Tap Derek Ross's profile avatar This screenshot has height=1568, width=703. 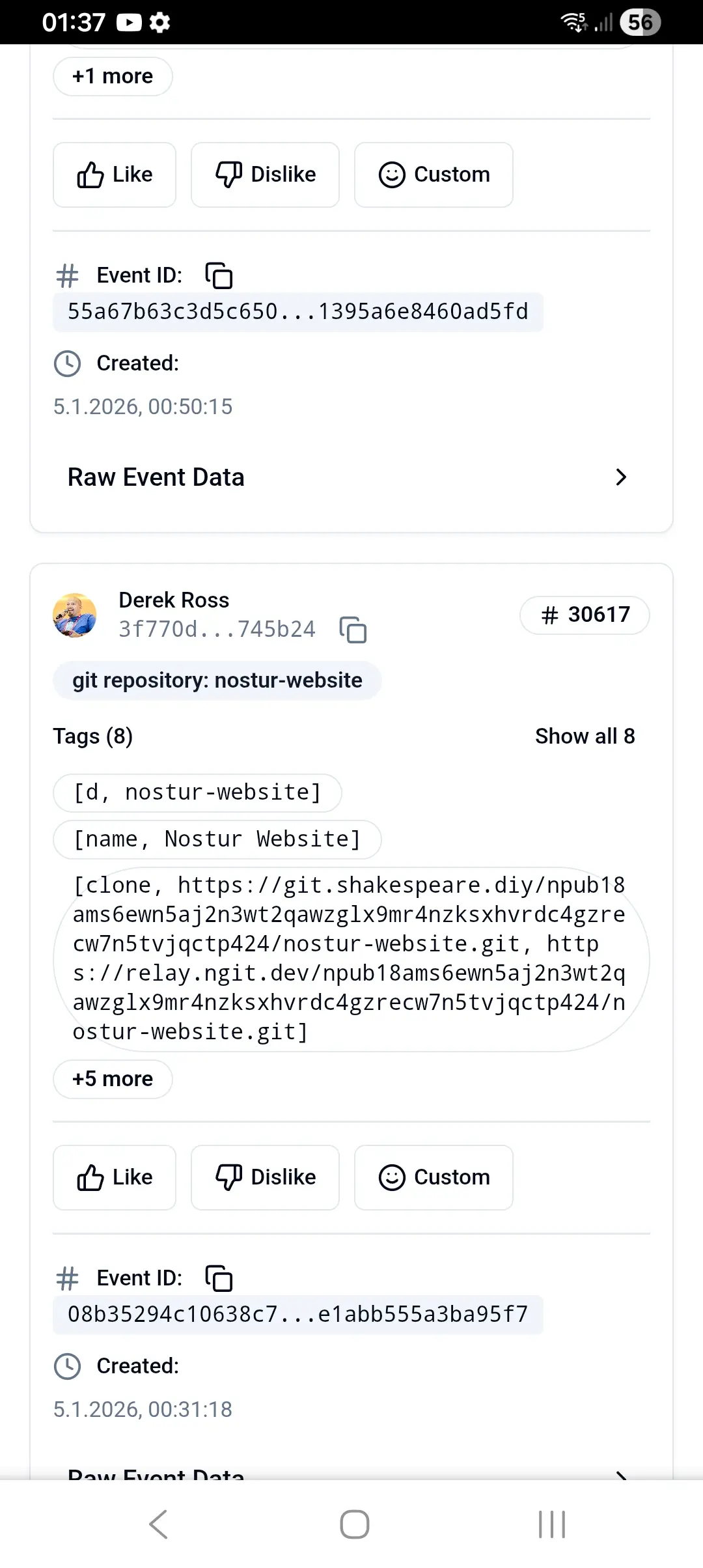(x=75, y=615)
